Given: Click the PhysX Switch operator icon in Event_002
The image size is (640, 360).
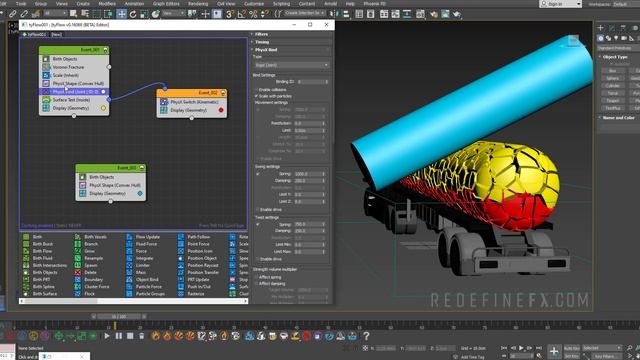Looking at the screenshot, I should click(164, 102).
